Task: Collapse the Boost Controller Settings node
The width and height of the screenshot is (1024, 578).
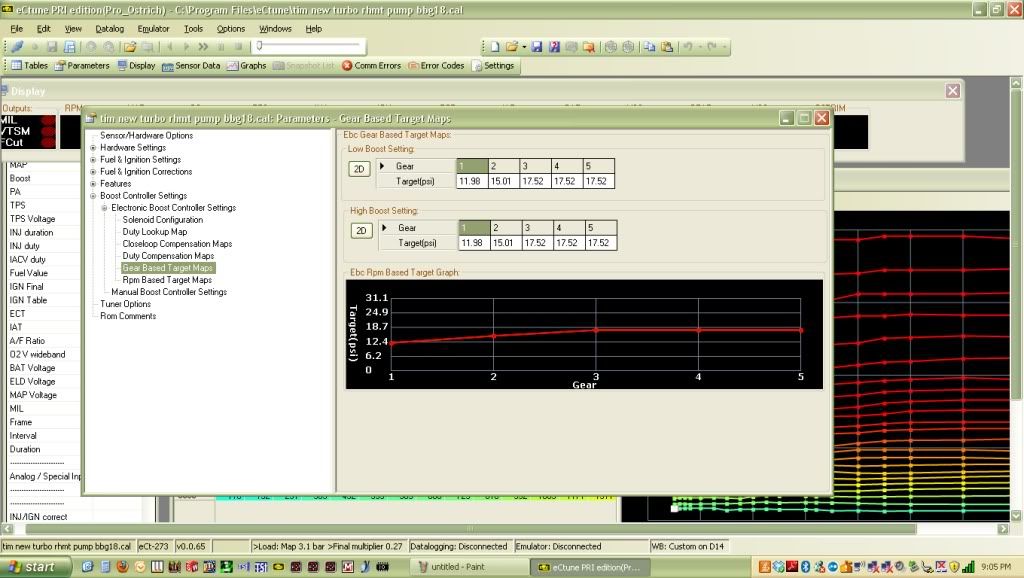Action: coord(93,196)
